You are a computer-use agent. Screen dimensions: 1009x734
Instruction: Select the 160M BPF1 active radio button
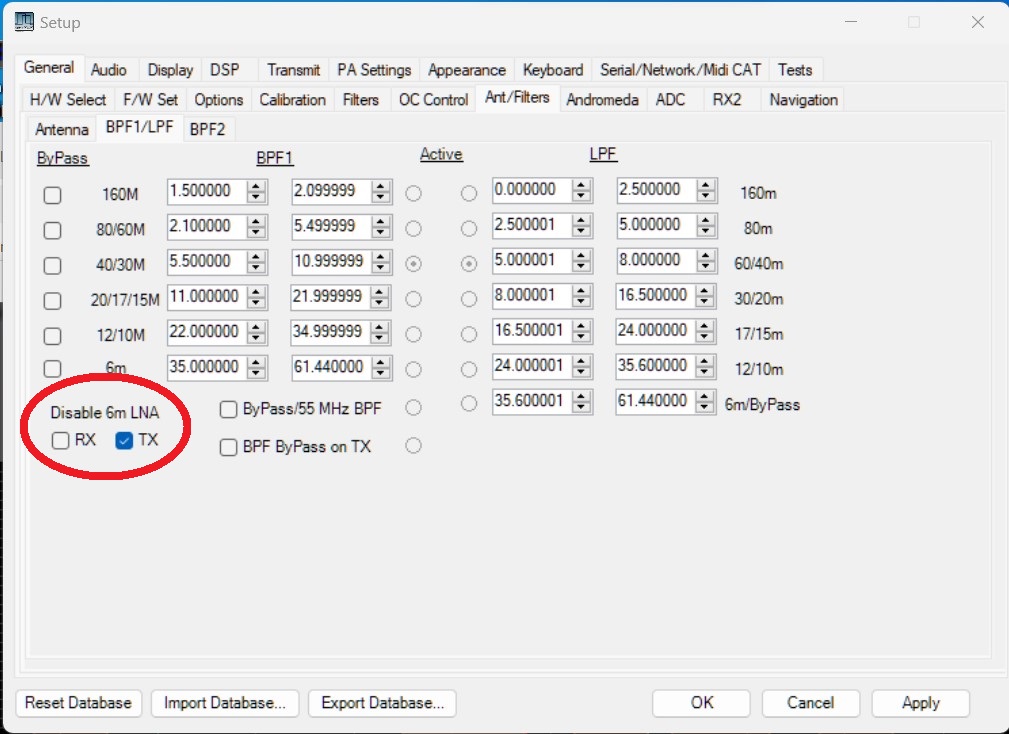coord(413,194)
